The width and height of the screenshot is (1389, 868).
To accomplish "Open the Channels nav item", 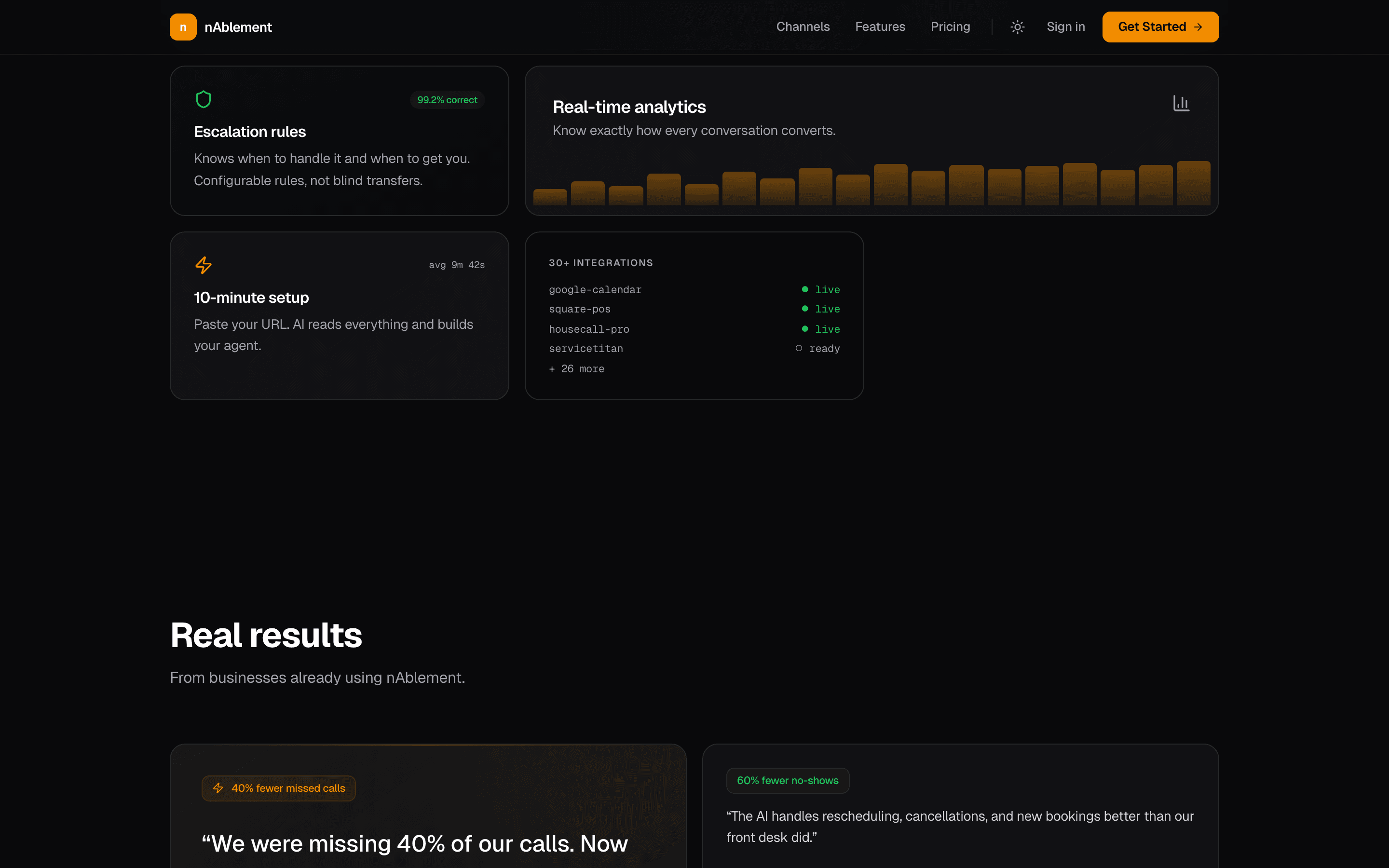I will pyautogui.click(x=803, y=27).
